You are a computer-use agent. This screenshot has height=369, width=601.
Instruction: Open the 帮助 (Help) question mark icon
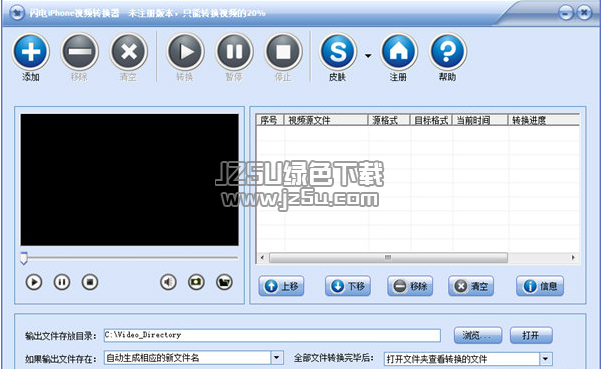point(448,51)
